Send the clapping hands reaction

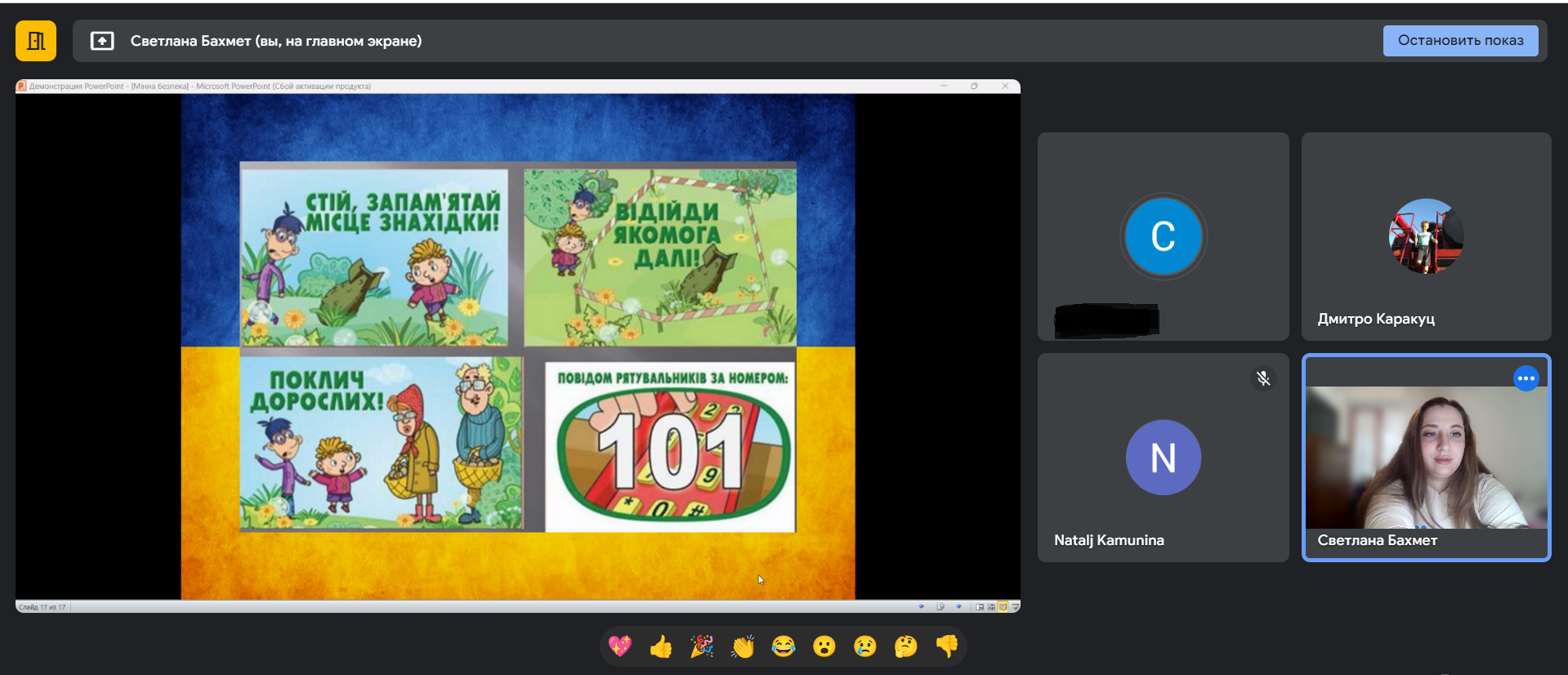(x=743, y=646)
